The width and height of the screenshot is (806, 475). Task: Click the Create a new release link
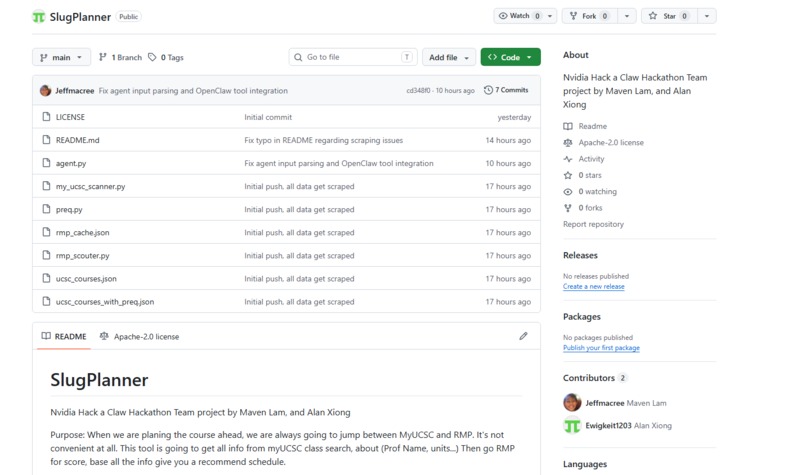(594, 286)
